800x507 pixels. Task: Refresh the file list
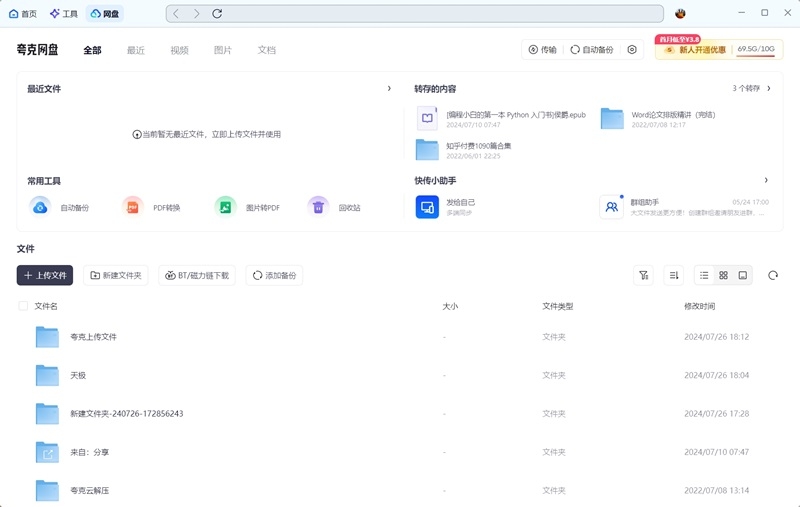coord(773,275)
